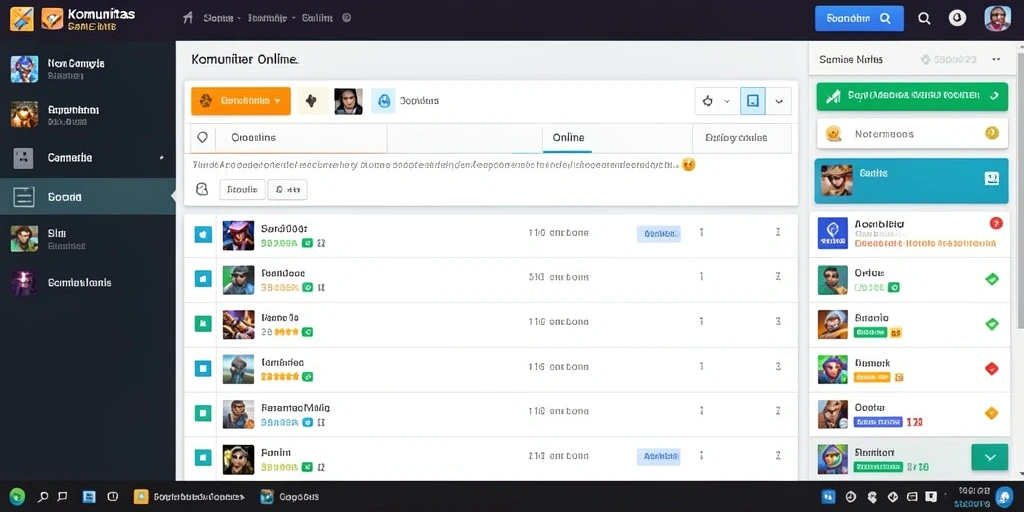Click the blue search button in header
The width and height of the screenshot is (1024, 512).
point(859,18)
